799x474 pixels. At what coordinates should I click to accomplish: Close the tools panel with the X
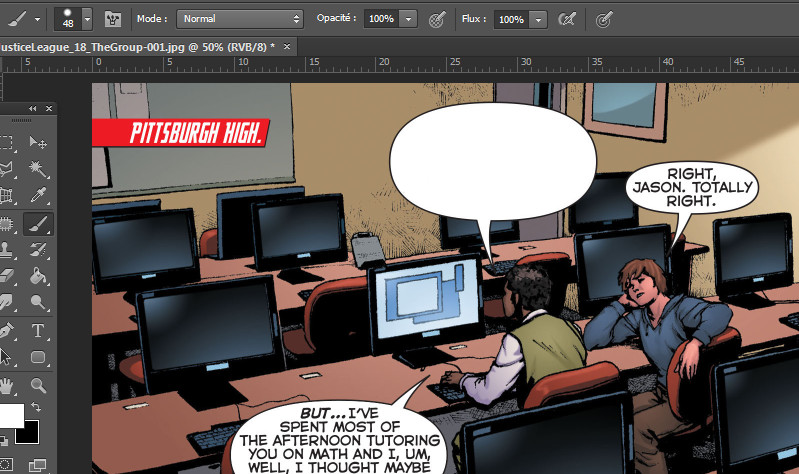point(49,109)
